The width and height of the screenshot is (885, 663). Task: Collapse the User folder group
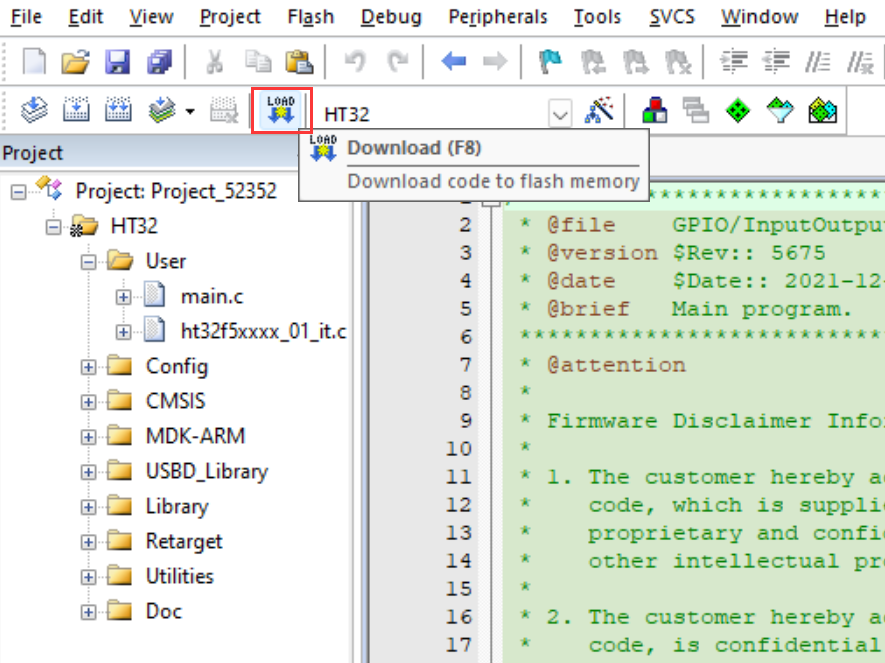(x=89, y=262)
